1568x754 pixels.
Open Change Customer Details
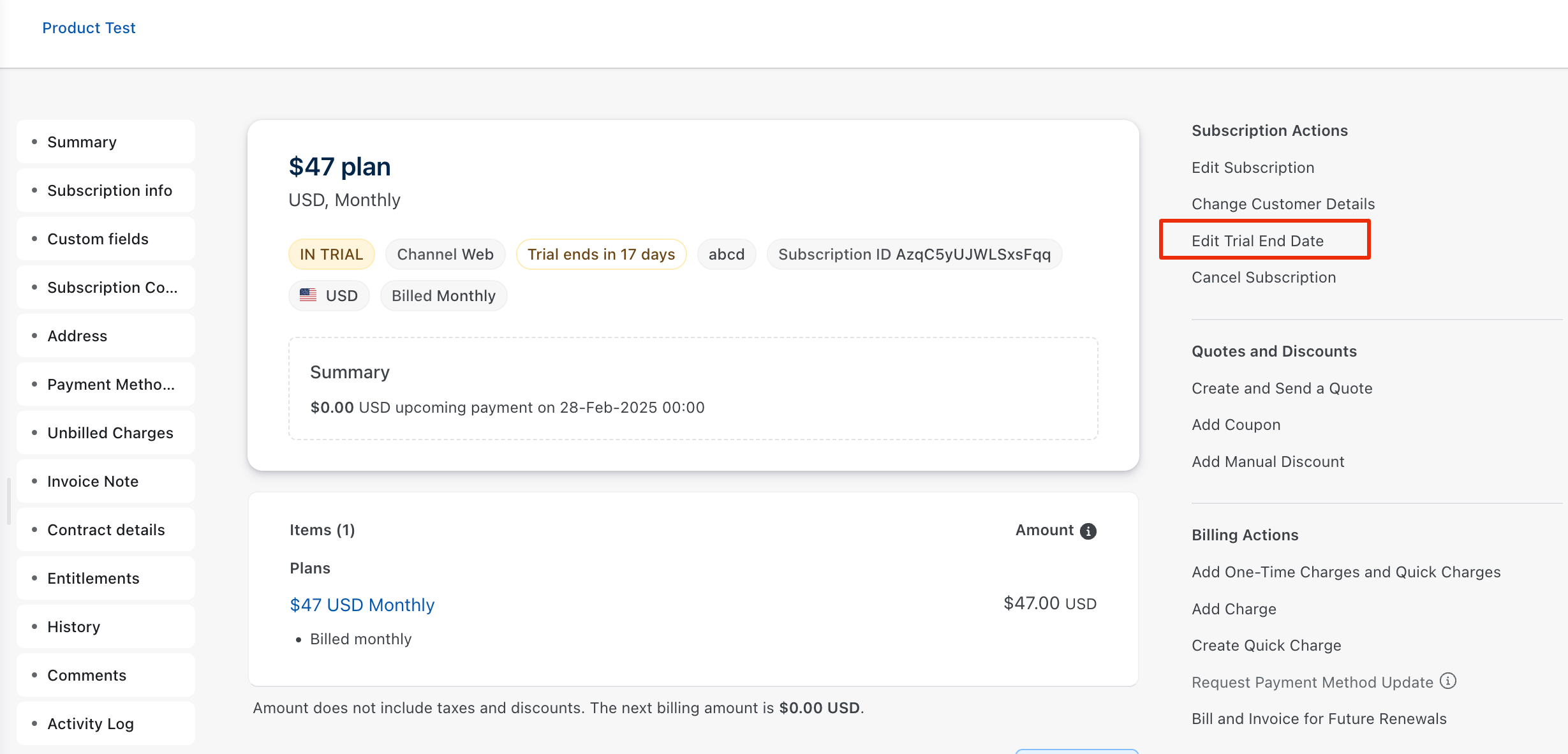pyautogui.click(x=1283, y=204)
